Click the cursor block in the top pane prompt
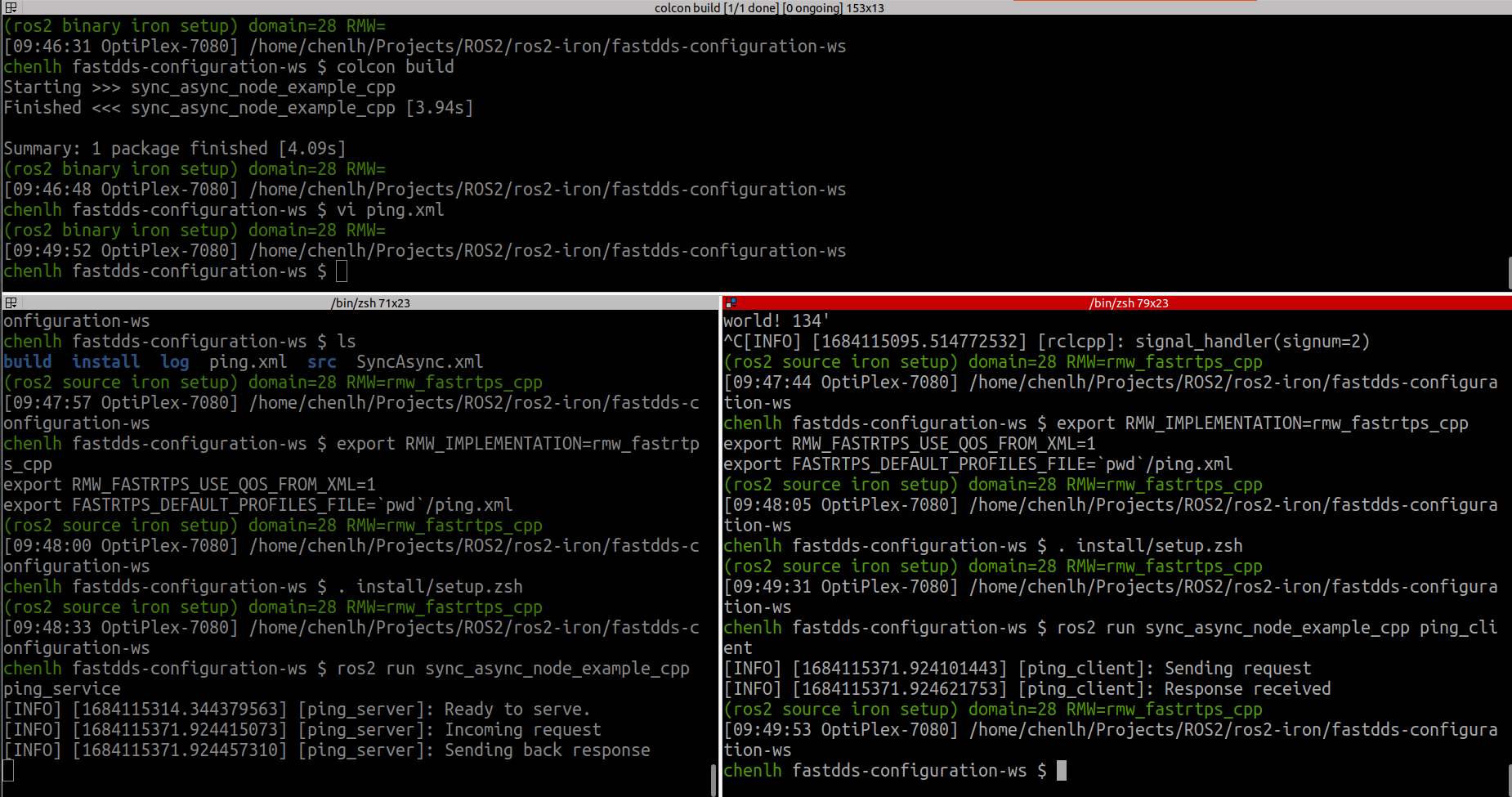1512x797 pixels. 342,271
